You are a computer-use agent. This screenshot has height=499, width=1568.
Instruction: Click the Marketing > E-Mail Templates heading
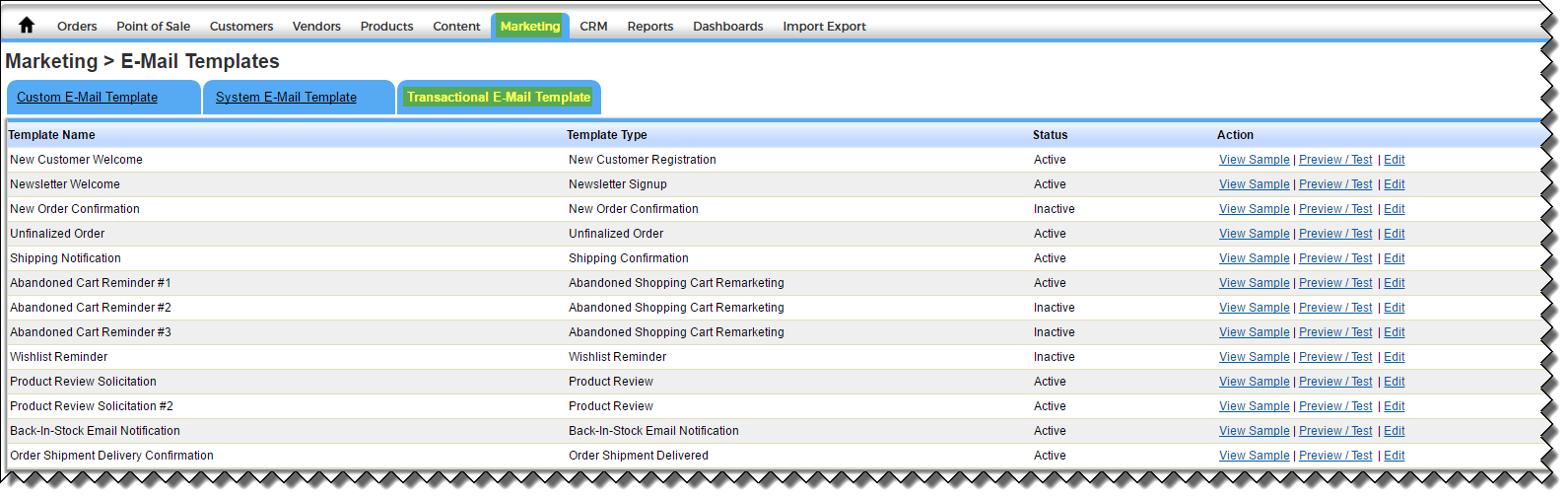click(x=143, y=61)
